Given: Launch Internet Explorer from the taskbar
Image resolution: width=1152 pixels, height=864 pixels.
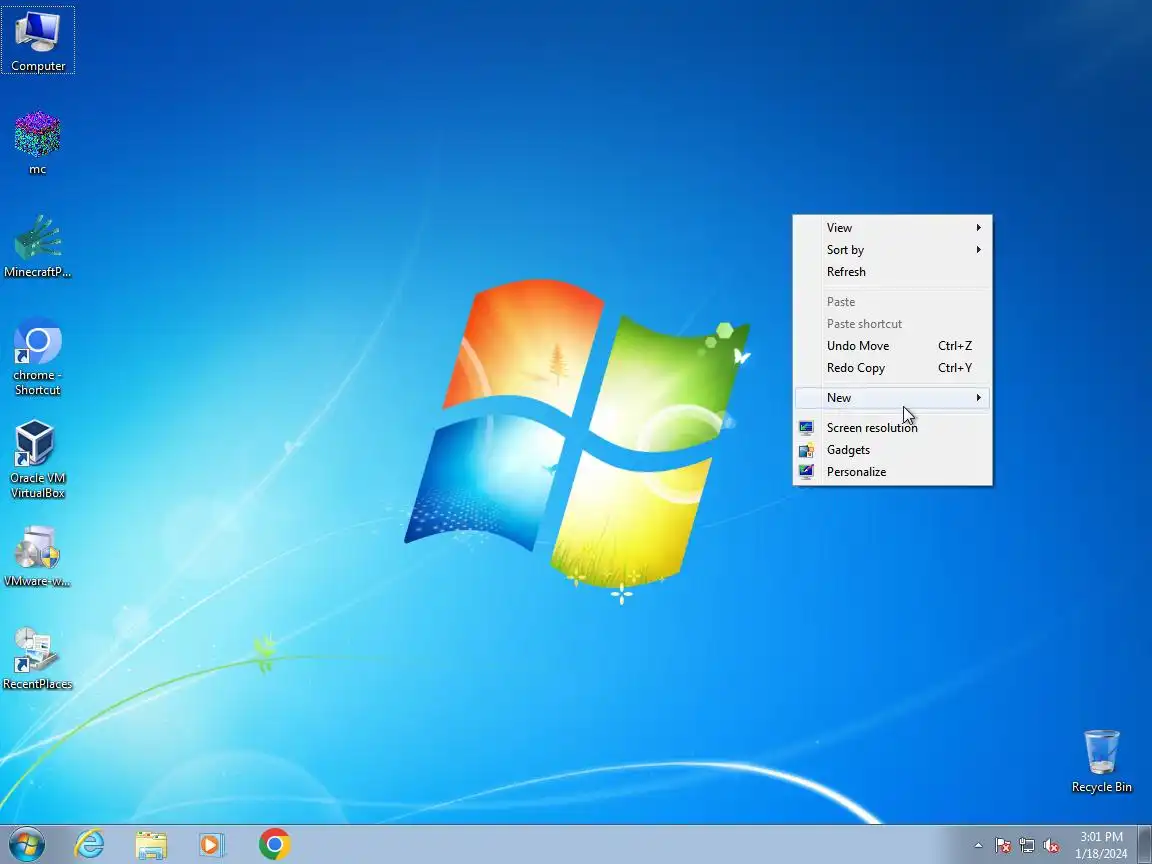Looking at the screenshot, I should pyautogui.click(x=89, y=844).
